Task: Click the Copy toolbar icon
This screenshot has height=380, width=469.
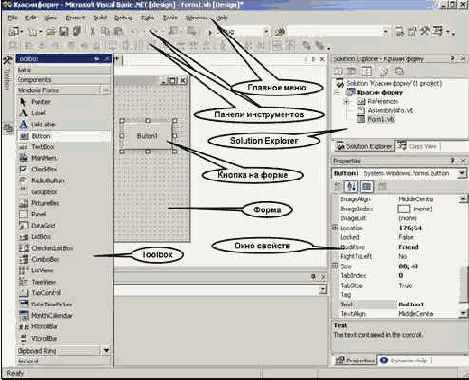Action: (105, 32)
